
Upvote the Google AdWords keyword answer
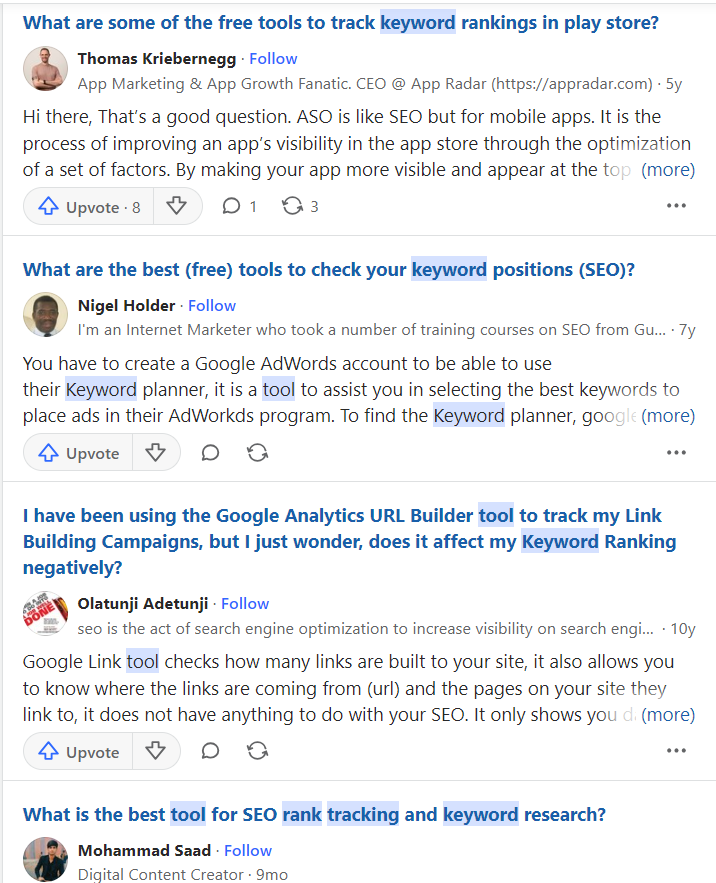(77, 452)
